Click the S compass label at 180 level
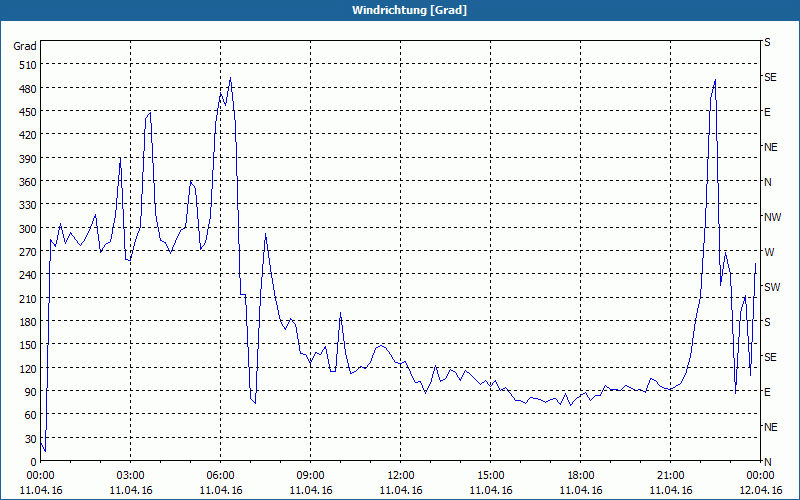 tap(767, 322)
